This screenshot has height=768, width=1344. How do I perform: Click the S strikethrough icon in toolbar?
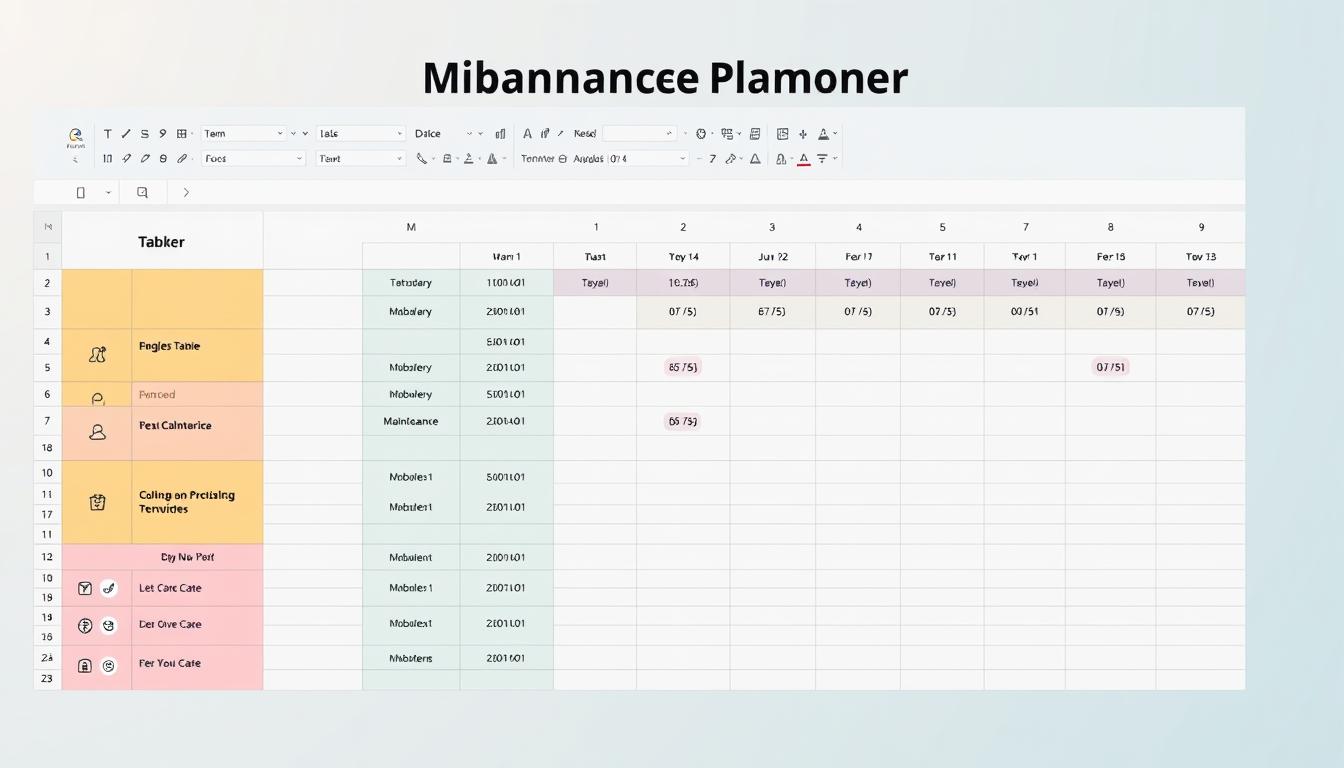[x=145, y=133]
